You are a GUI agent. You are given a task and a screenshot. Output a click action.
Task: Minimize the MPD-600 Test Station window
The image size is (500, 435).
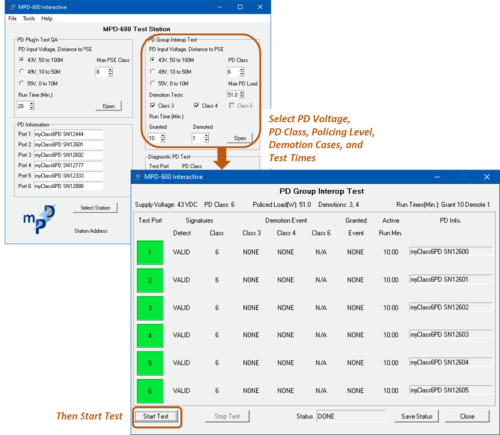coord(220,7)
